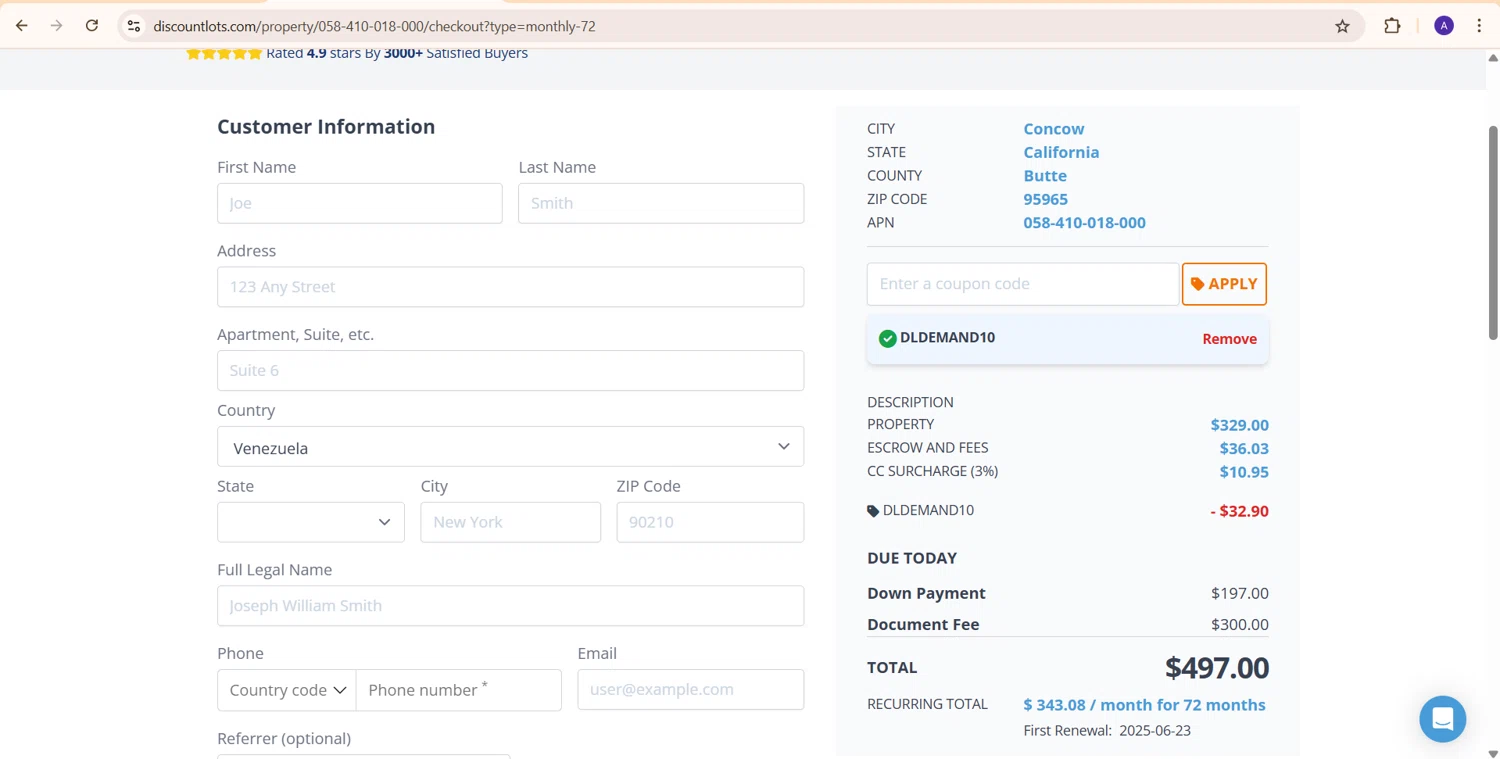Viewport: 1500px width, 759px height.
Task: Click the $497.00 total amount
Action: 1216,667
